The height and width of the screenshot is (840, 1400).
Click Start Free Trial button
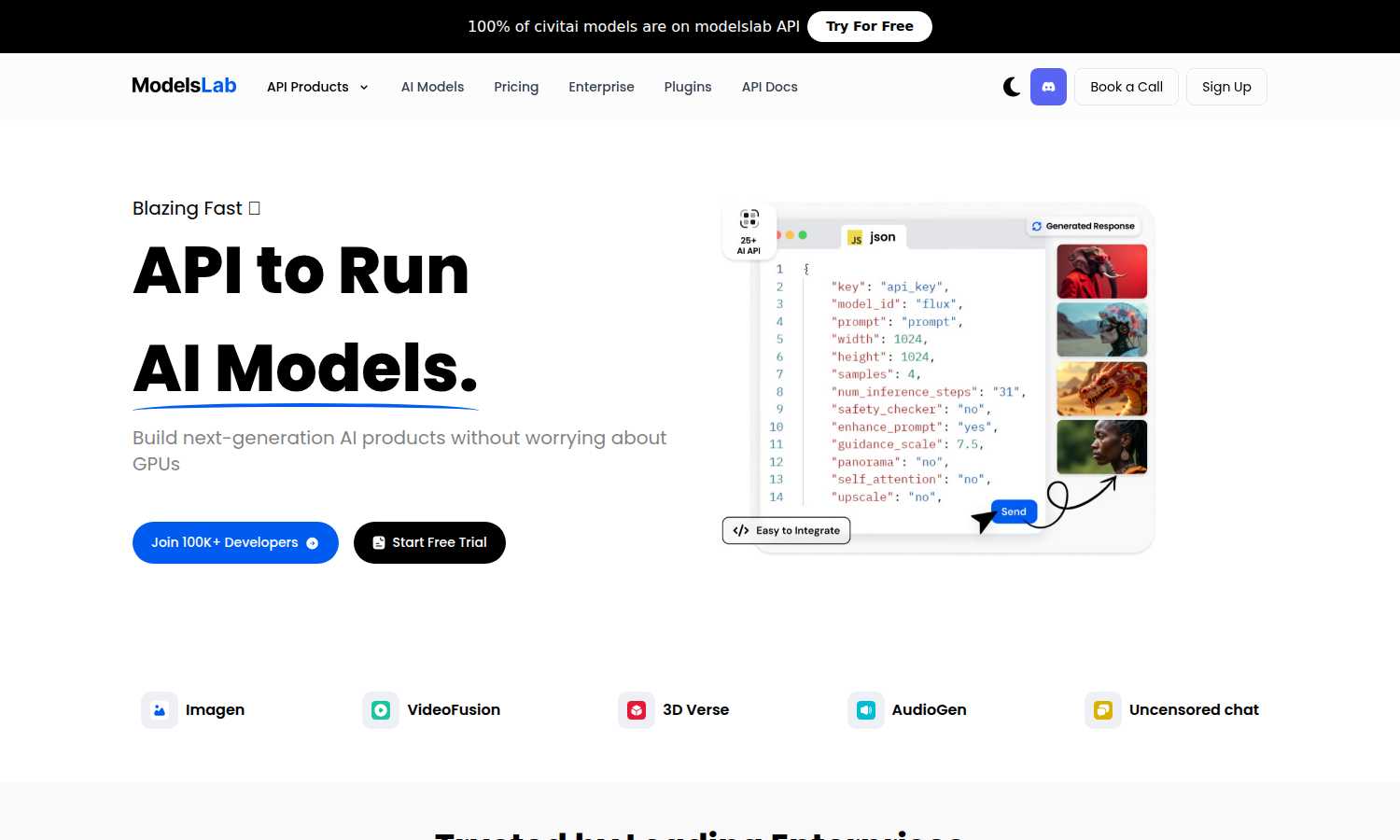click(429, 542)
